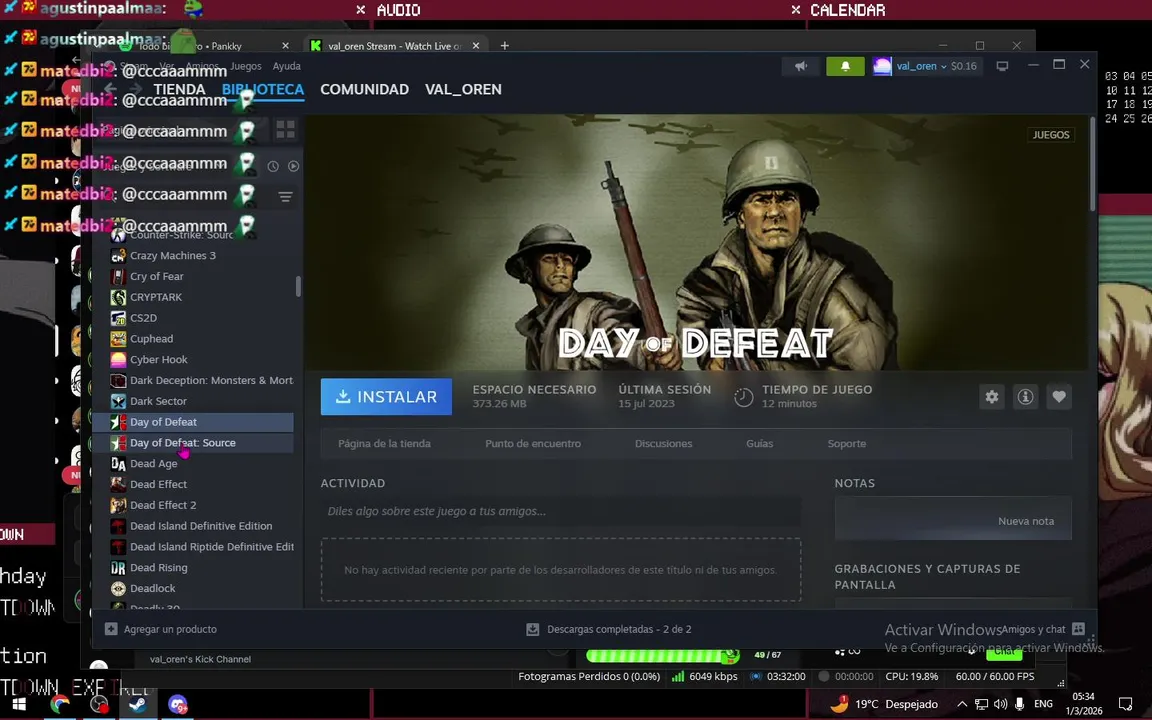Go to the TIENDA tab
The width and height of the screenshot is (1152, 720).
pyautogui.click(x=179, y=90)
